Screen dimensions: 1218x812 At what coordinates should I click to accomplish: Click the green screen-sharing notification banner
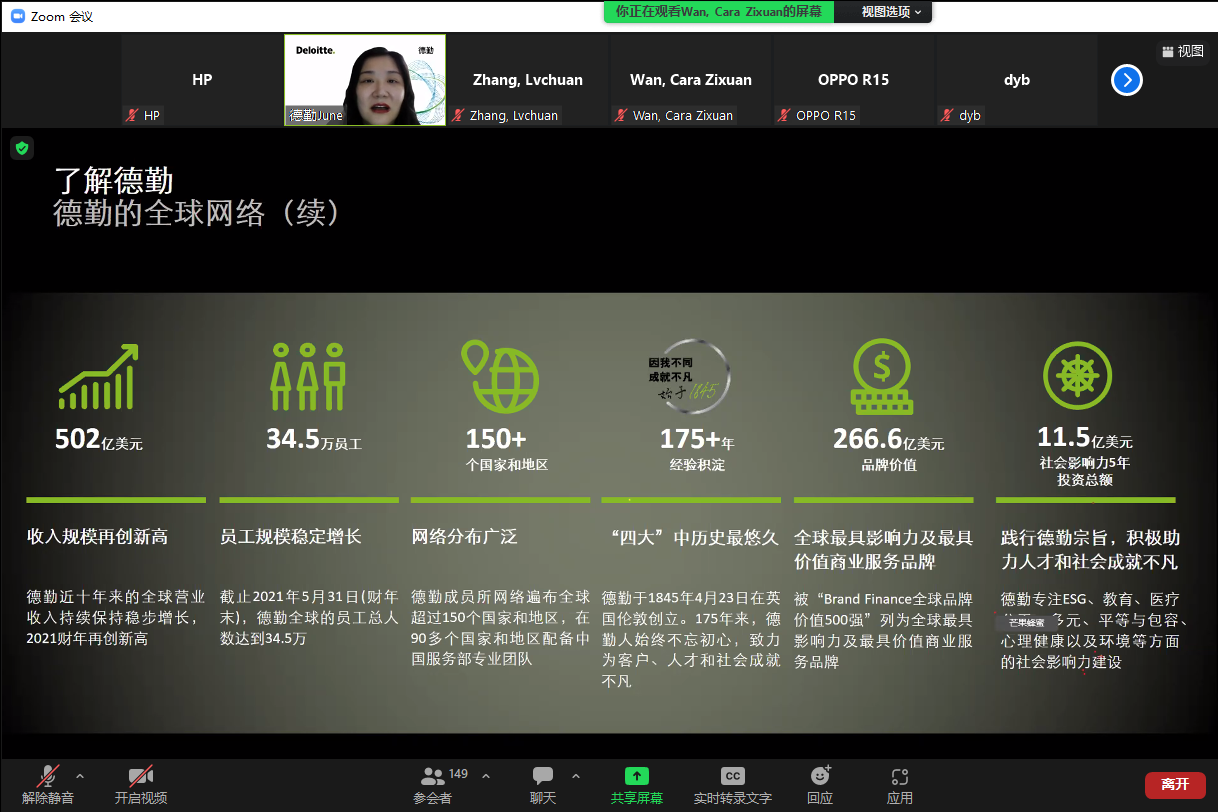click(718, 12)
